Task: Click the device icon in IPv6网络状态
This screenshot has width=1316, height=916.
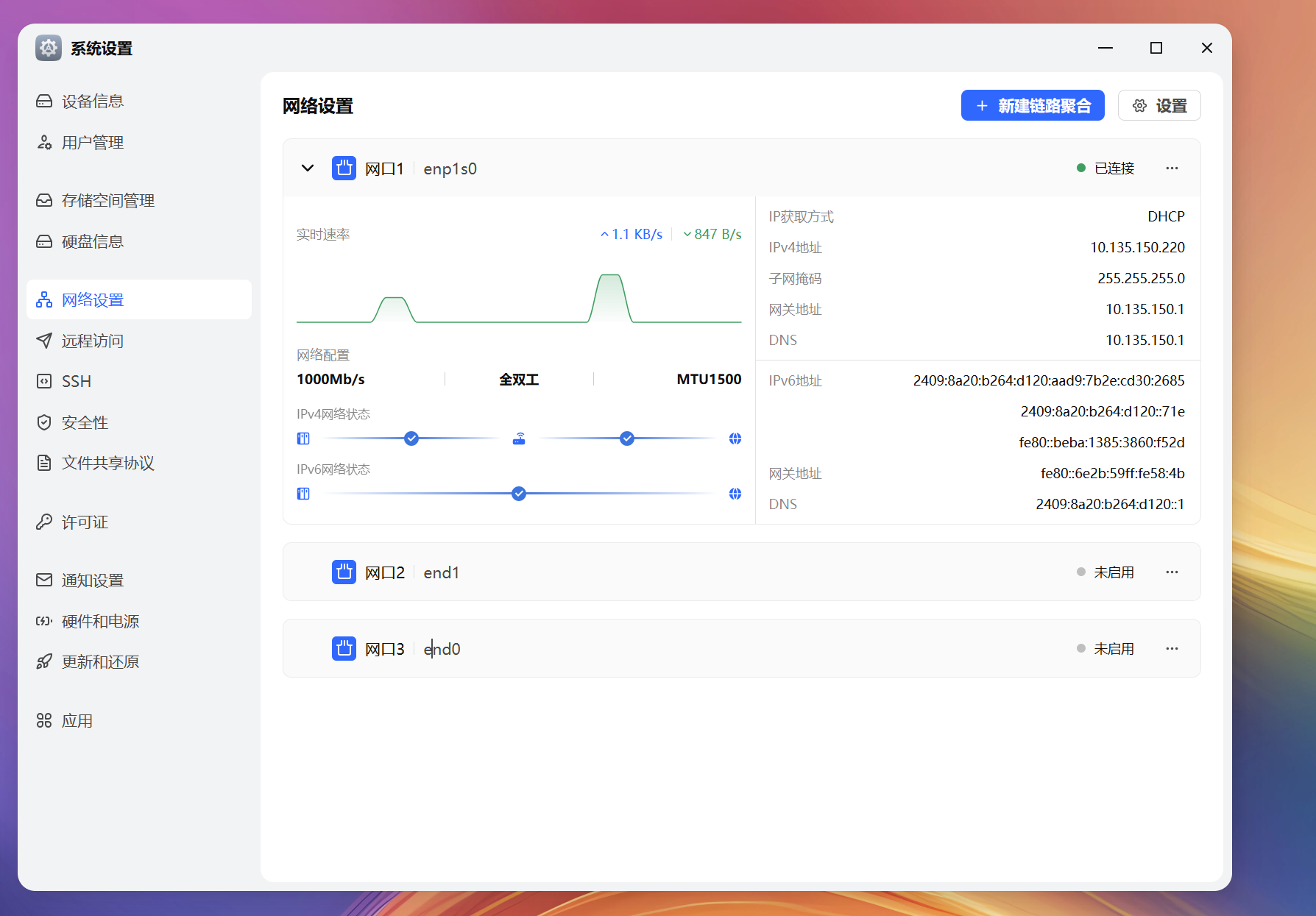Action: coord(303,494)
